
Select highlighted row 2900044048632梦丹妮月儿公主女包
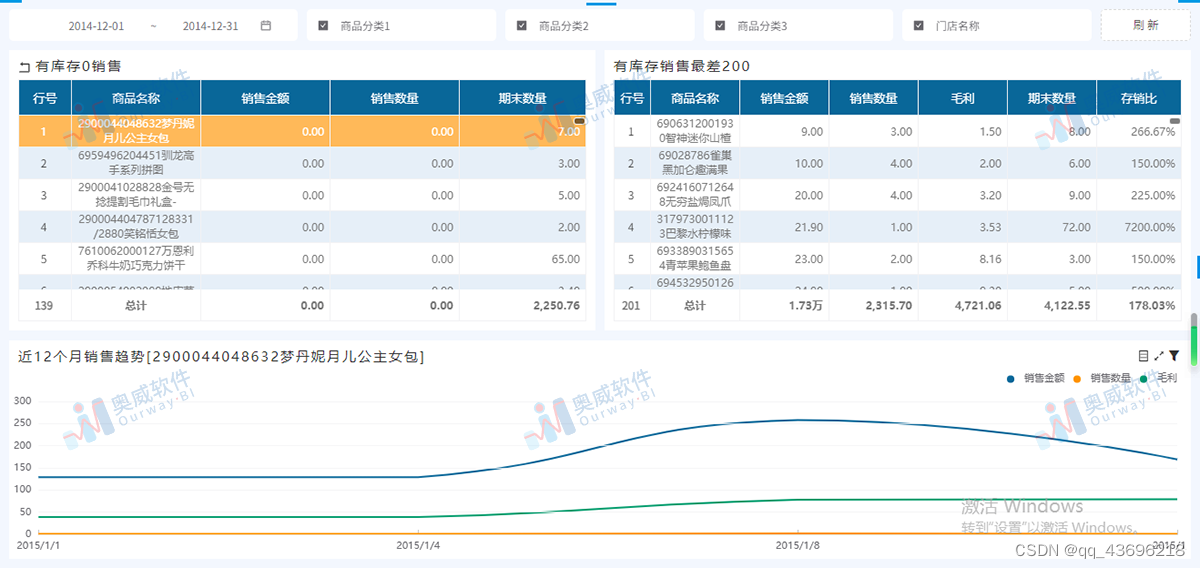coord(303,131)
